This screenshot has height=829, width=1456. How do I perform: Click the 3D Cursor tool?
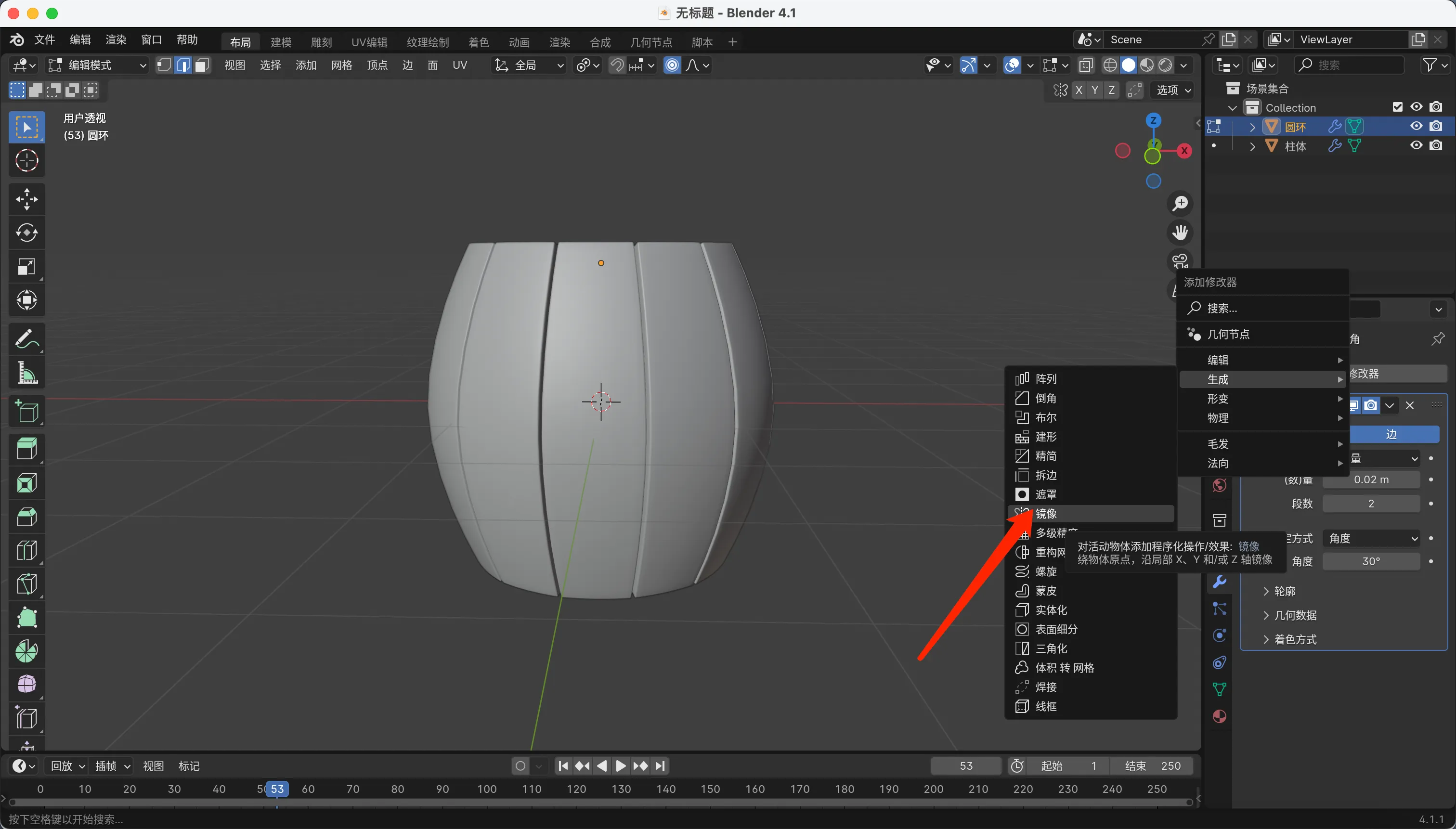(x=26, y=161)
